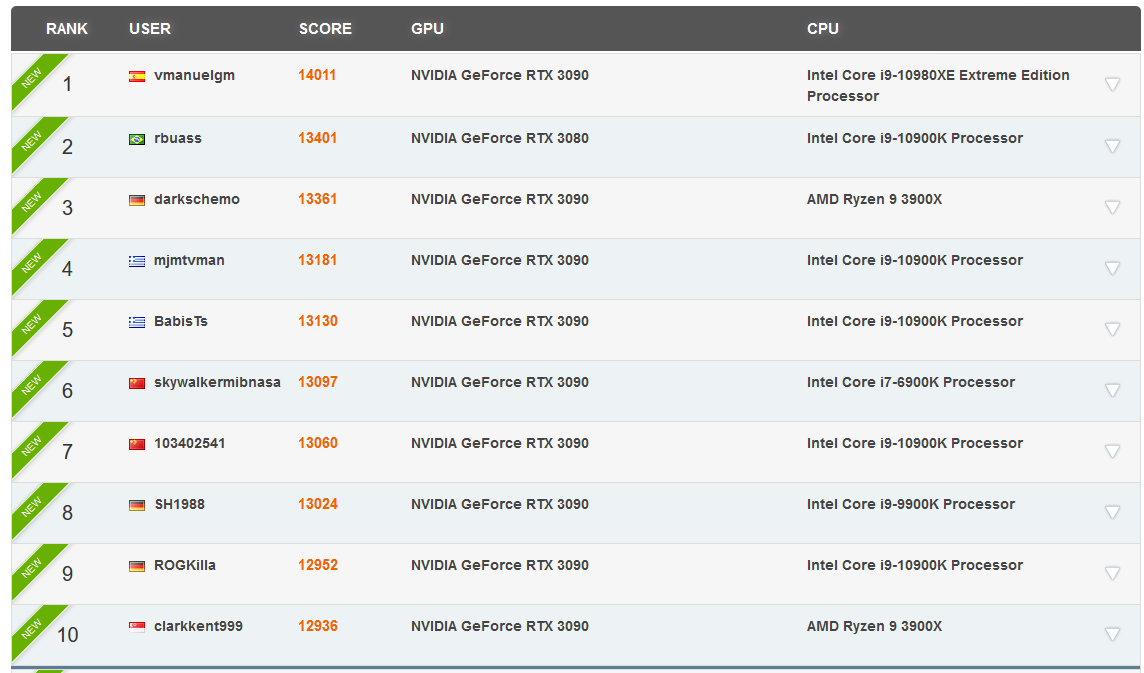This screenshot has height=673, width=1144.
Task: Open score 13097 result
Action: click(x=317, y=382)
